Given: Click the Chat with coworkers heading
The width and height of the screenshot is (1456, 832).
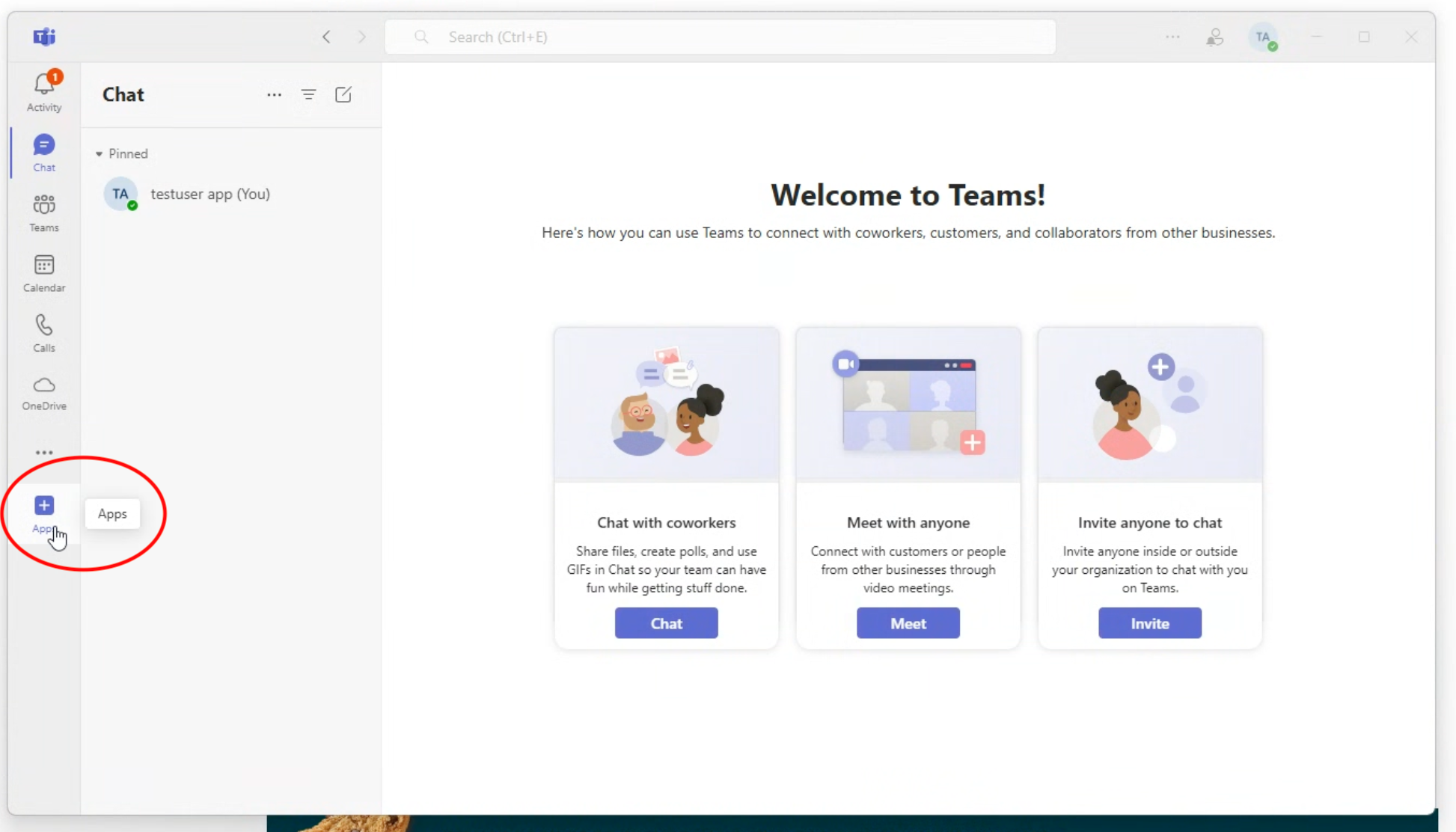Looking at the screenshot, I should [x=666, y=522].
